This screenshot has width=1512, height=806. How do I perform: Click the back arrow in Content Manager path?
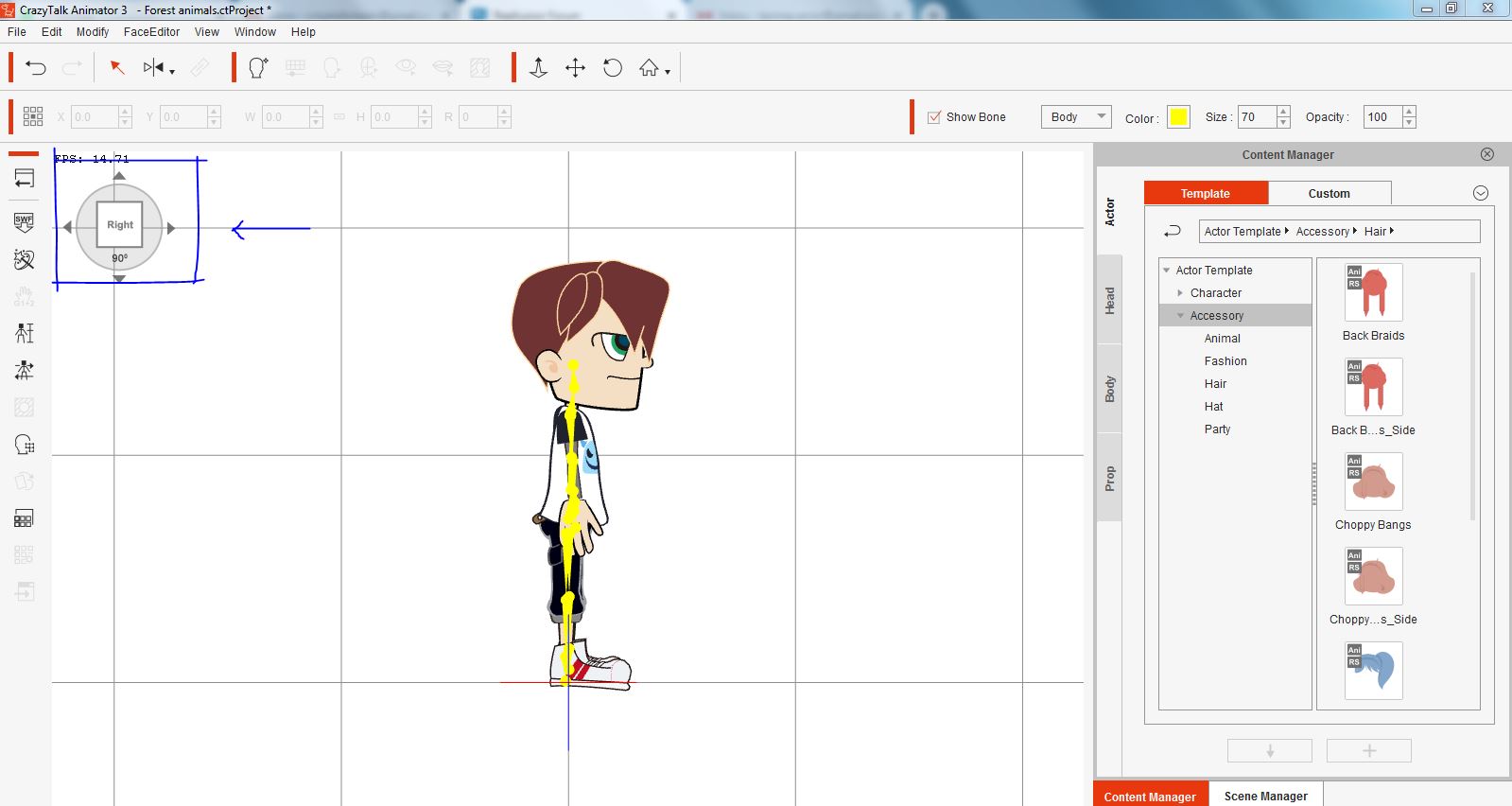(x=1173, y=231)
